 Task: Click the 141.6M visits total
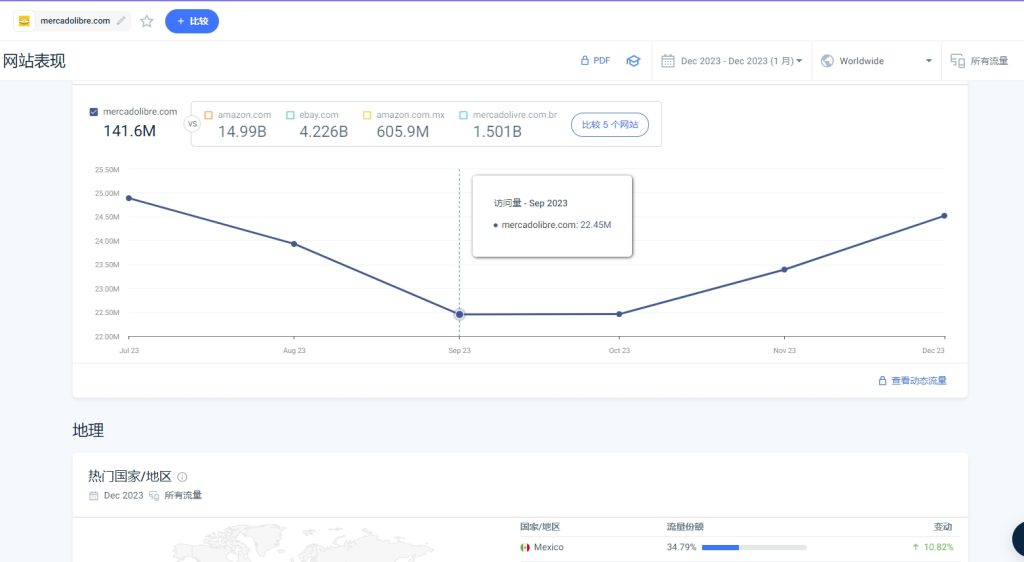(129, 131)
